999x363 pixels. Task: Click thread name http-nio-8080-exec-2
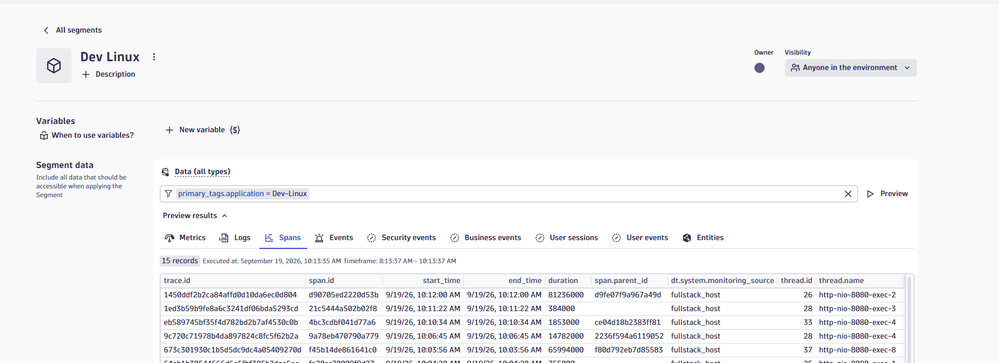[x=858, y=295]
